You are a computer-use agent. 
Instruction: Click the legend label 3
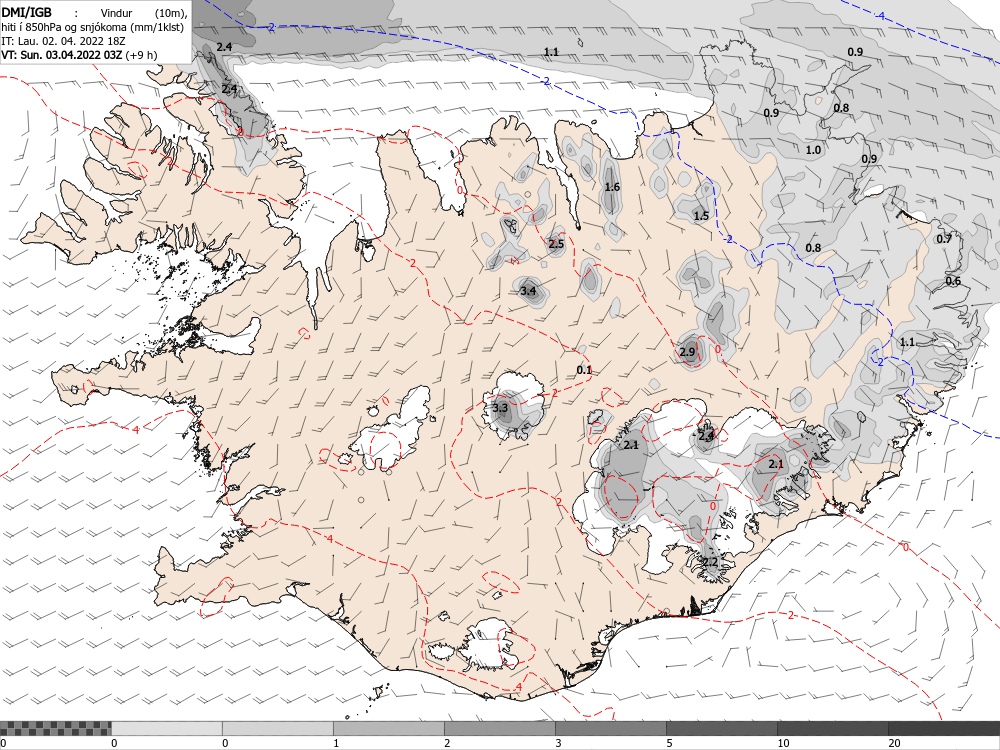click(558, 743)
